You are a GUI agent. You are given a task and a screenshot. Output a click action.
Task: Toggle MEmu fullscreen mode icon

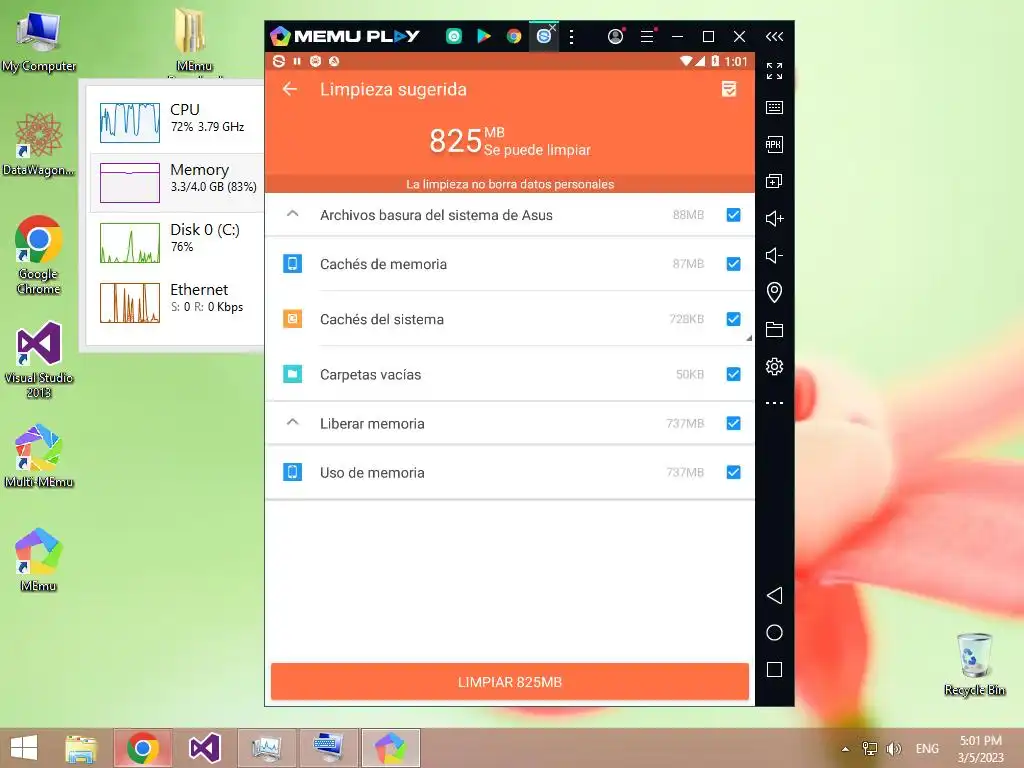click(775, 71)
